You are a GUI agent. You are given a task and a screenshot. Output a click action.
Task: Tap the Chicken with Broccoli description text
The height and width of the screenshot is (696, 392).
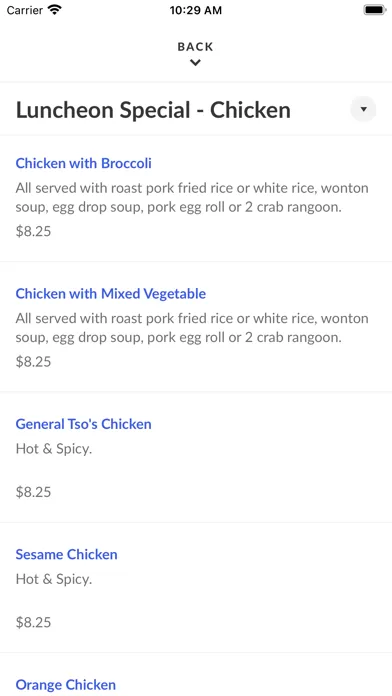[x=192, y=198]
